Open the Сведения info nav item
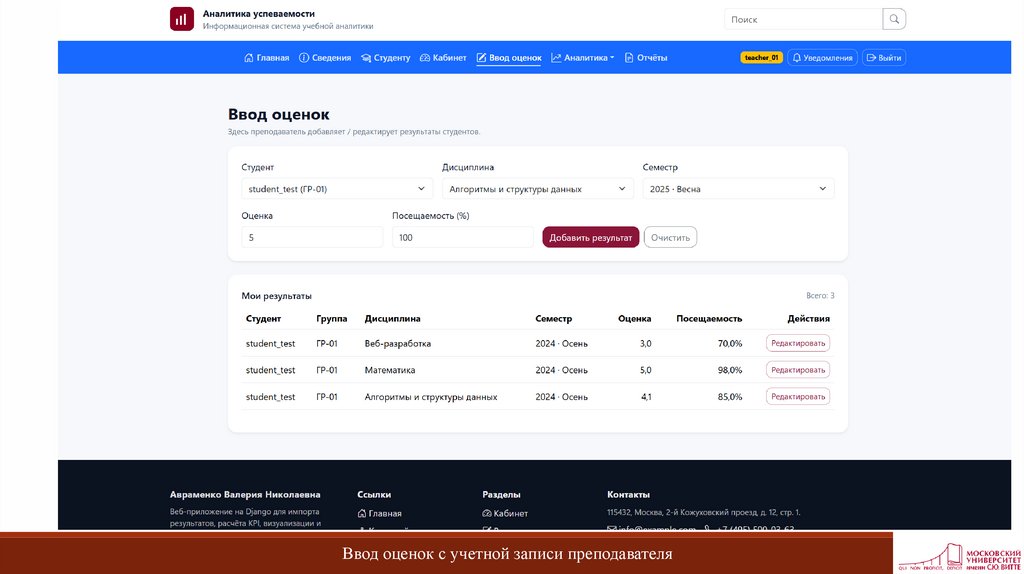The width and height of the screenshot is (1024, 574). tap(325, 58)
